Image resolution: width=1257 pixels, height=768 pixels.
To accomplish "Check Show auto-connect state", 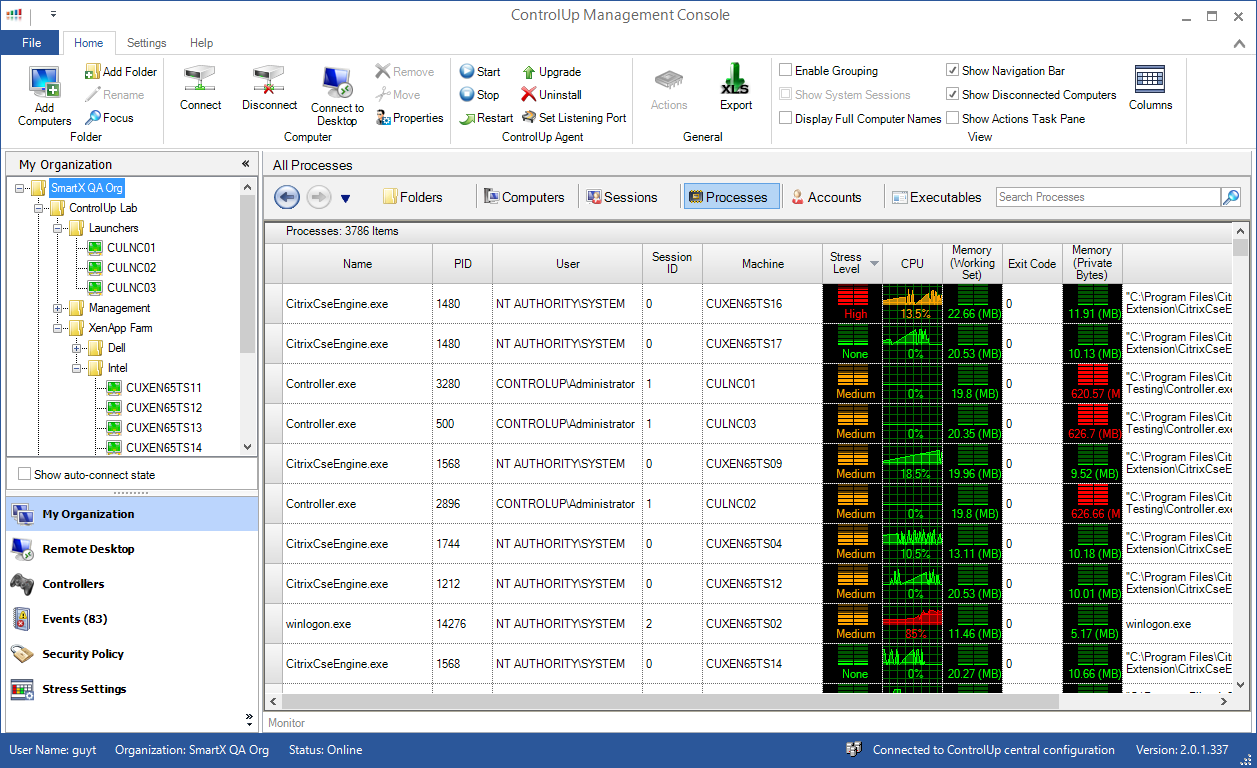I will click(x=25, y=475).
